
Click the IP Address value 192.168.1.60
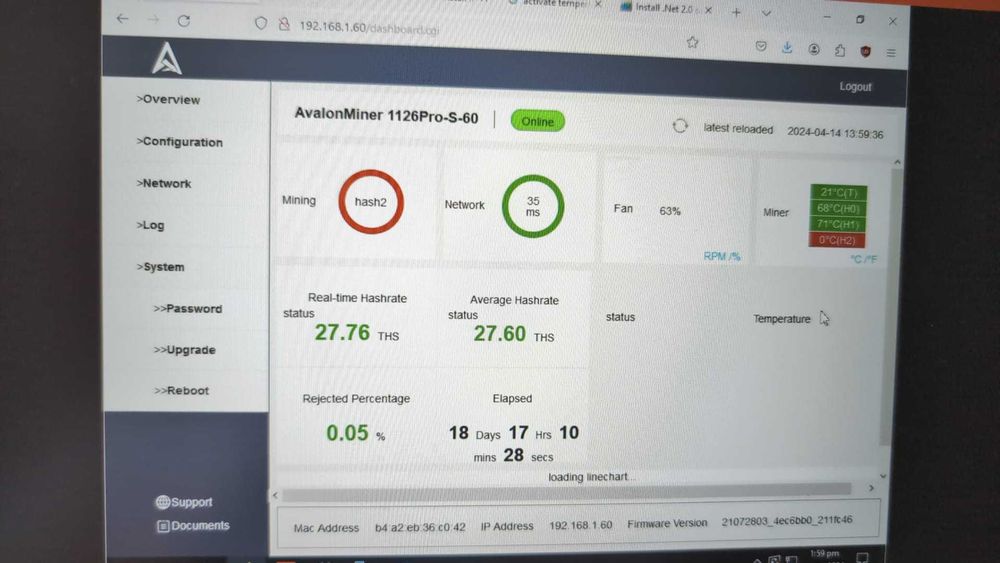coord(580,525)
